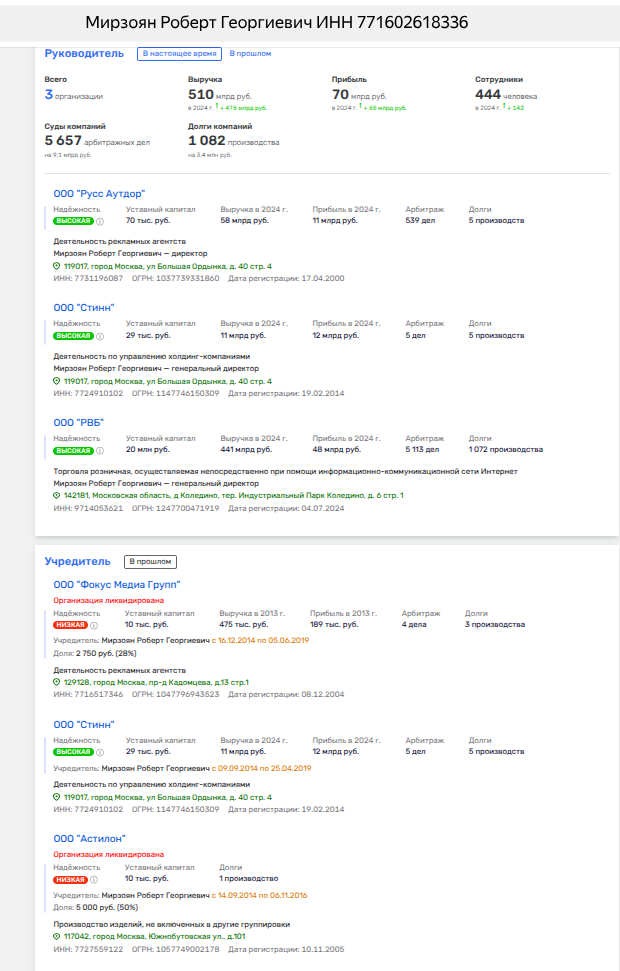
Task: Click map pin icon before the Южнобутовская ул. address
Action: pos(57,937)
